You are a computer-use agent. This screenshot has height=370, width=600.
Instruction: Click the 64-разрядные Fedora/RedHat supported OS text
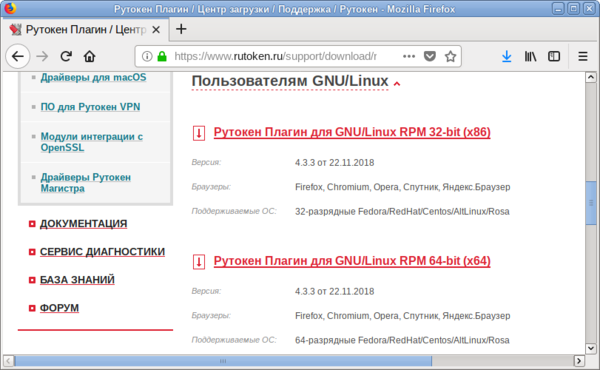(x=402, y=340)
